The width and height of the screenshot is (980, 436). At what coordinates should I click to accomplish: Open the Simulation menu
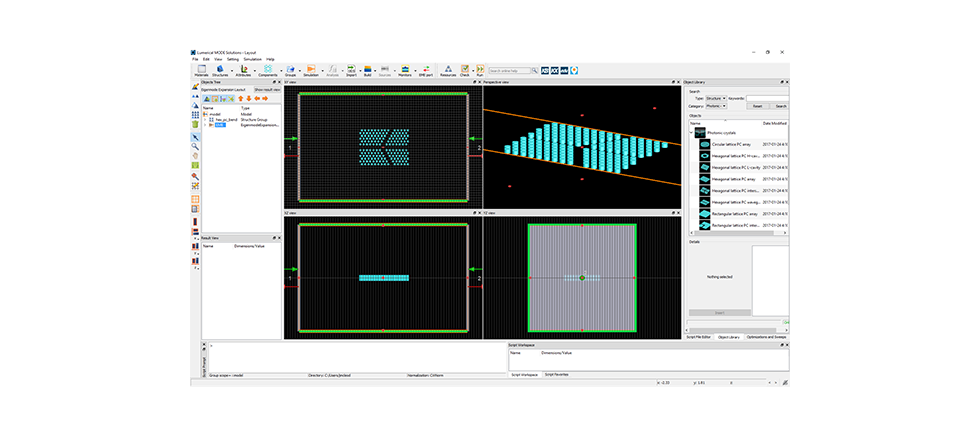coord(252,59)
